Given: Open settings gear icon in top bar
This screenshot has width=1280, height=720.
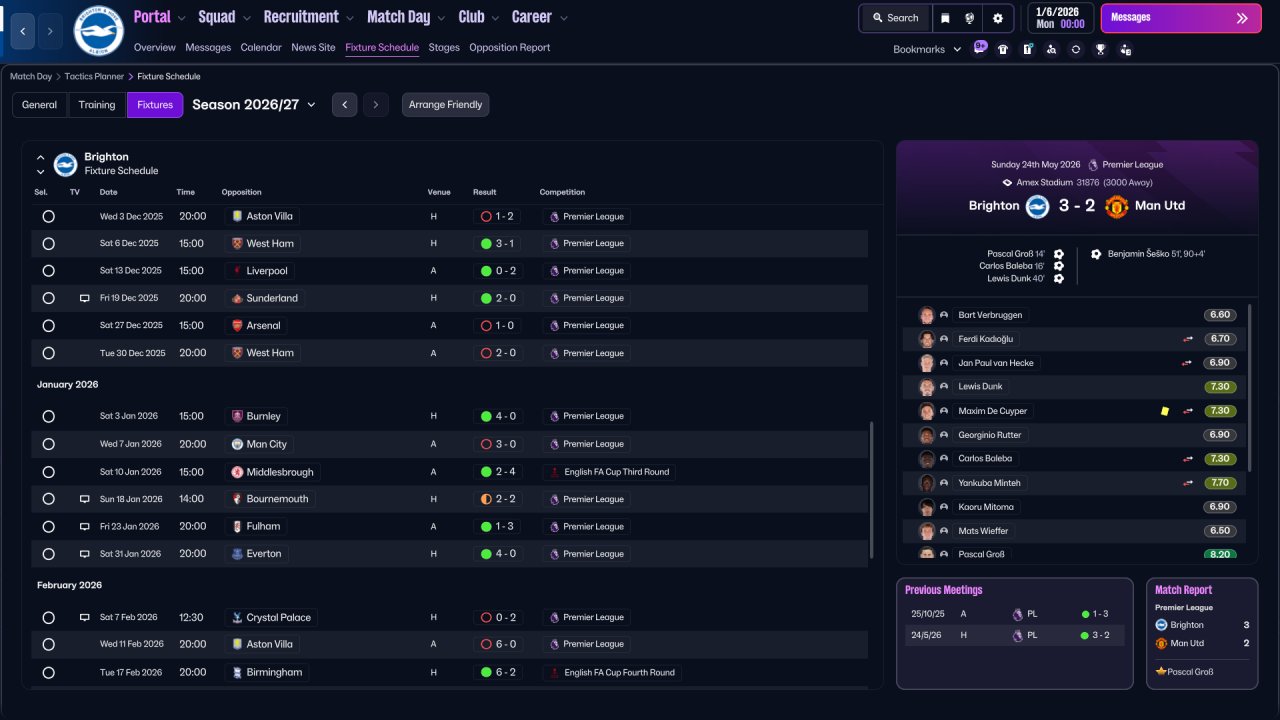Looking at the screenshot, I should click(997, 18).
